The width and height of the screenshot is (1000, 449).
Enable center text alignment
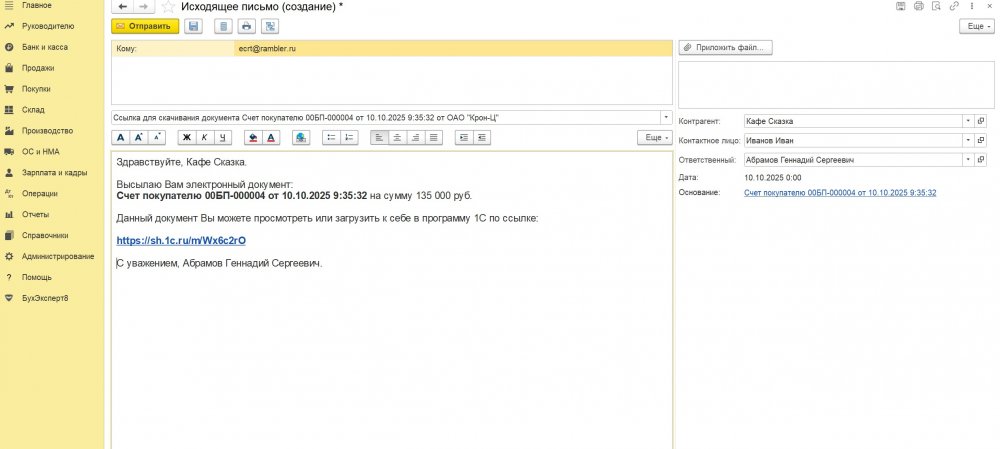397,137
